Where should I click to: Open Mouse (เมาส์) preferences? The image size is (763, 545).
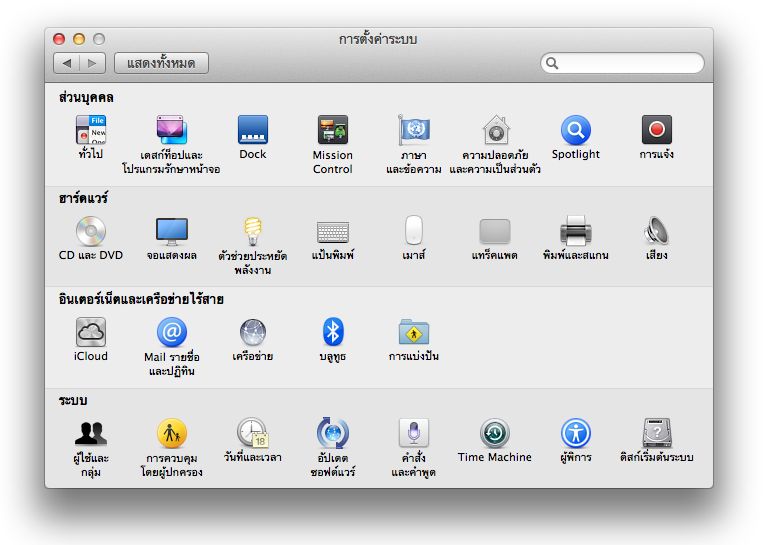click(x=414, y=230)
